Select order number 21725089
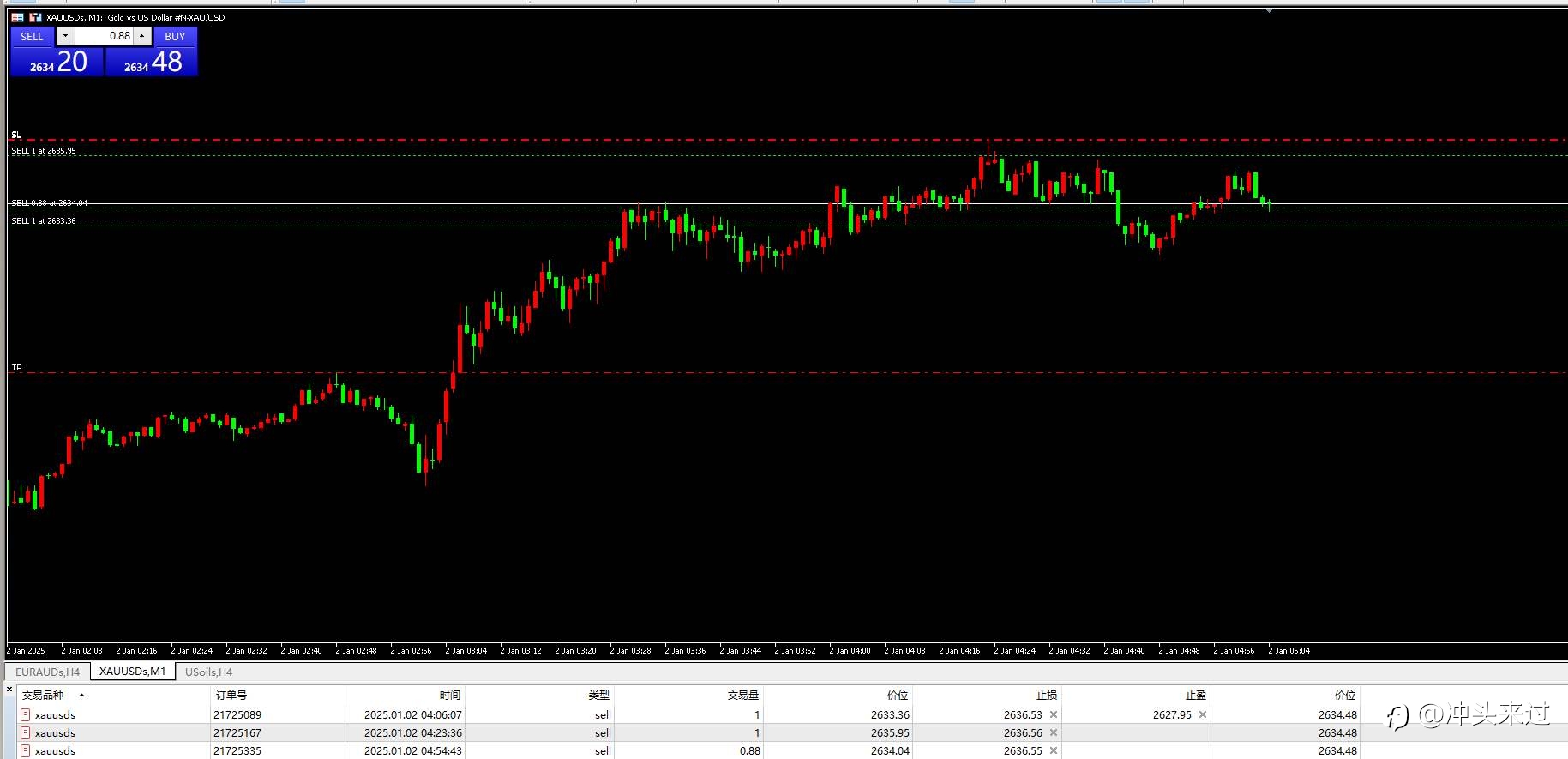Viewport: 1568px width, 759px height. point(237,714)
